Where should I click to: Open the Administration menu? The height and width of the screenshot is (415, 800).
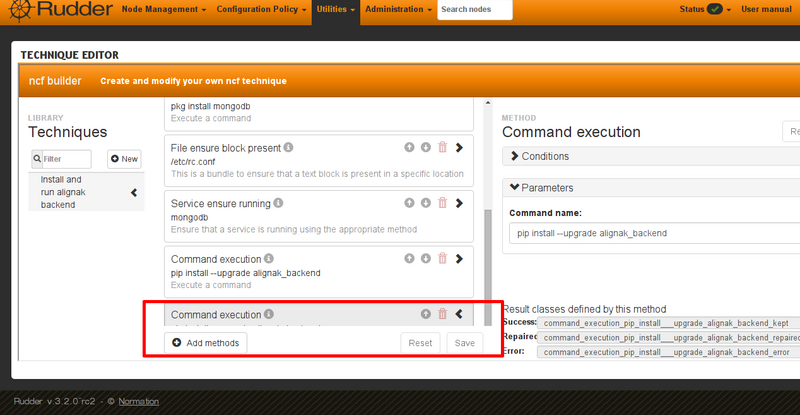398,9
